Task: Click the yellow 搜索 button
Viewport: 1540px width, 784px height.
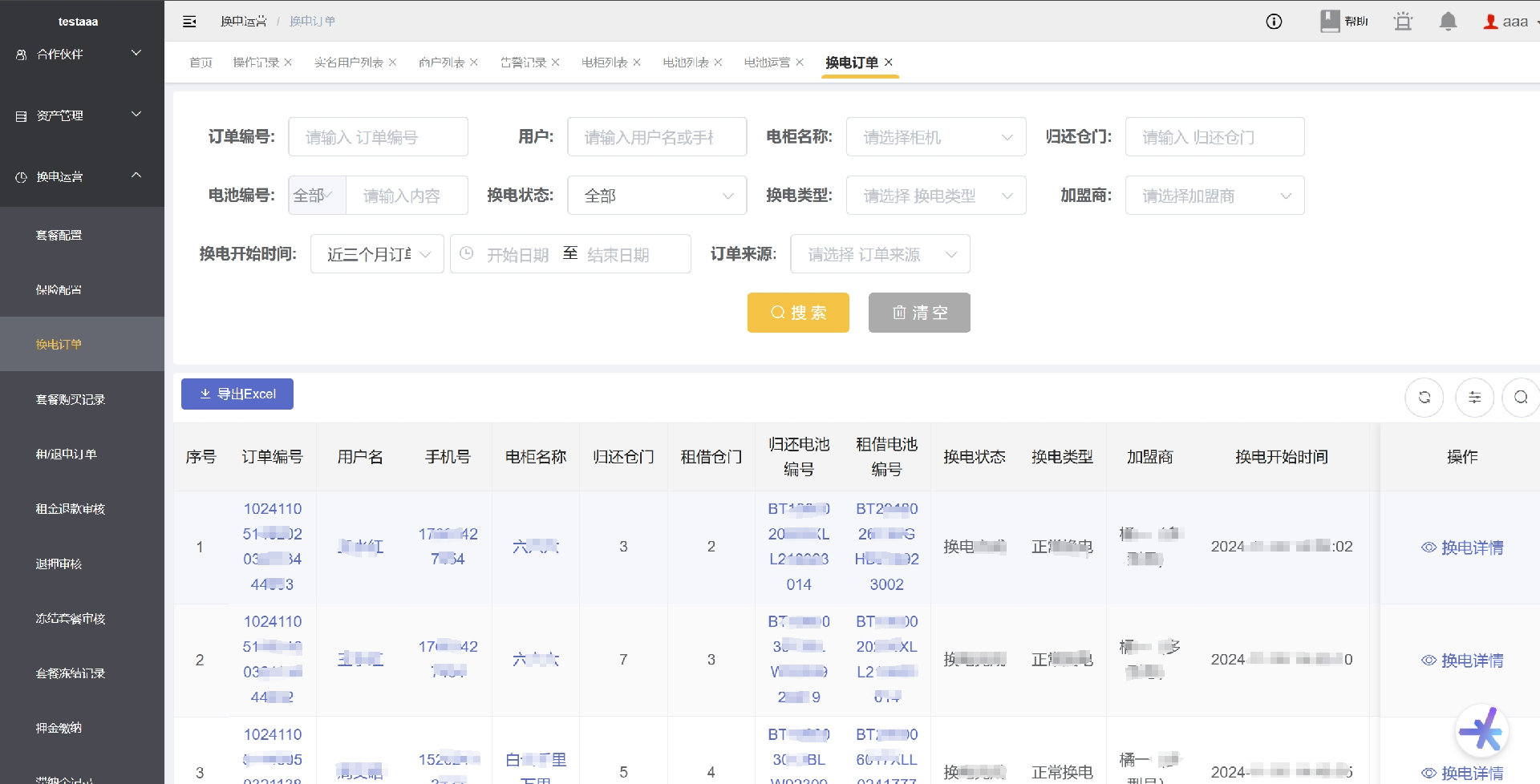Action: click(798, 313)
